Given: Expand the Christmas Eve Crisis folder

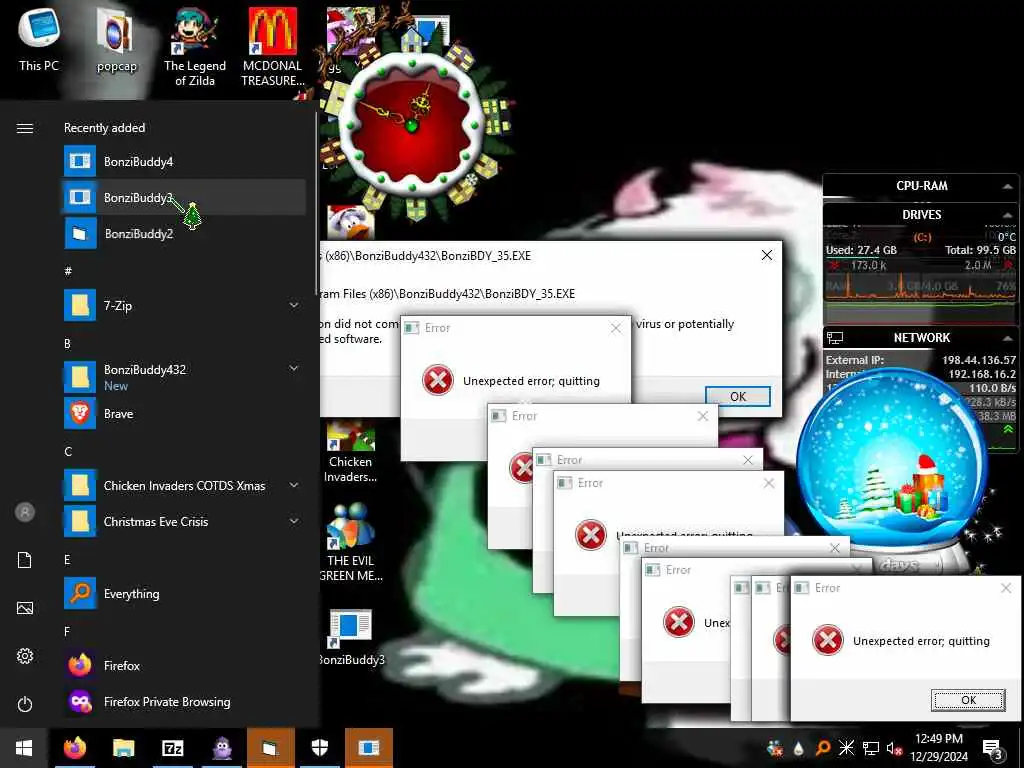Looking at the screenshot, I should tap(294, 521).
